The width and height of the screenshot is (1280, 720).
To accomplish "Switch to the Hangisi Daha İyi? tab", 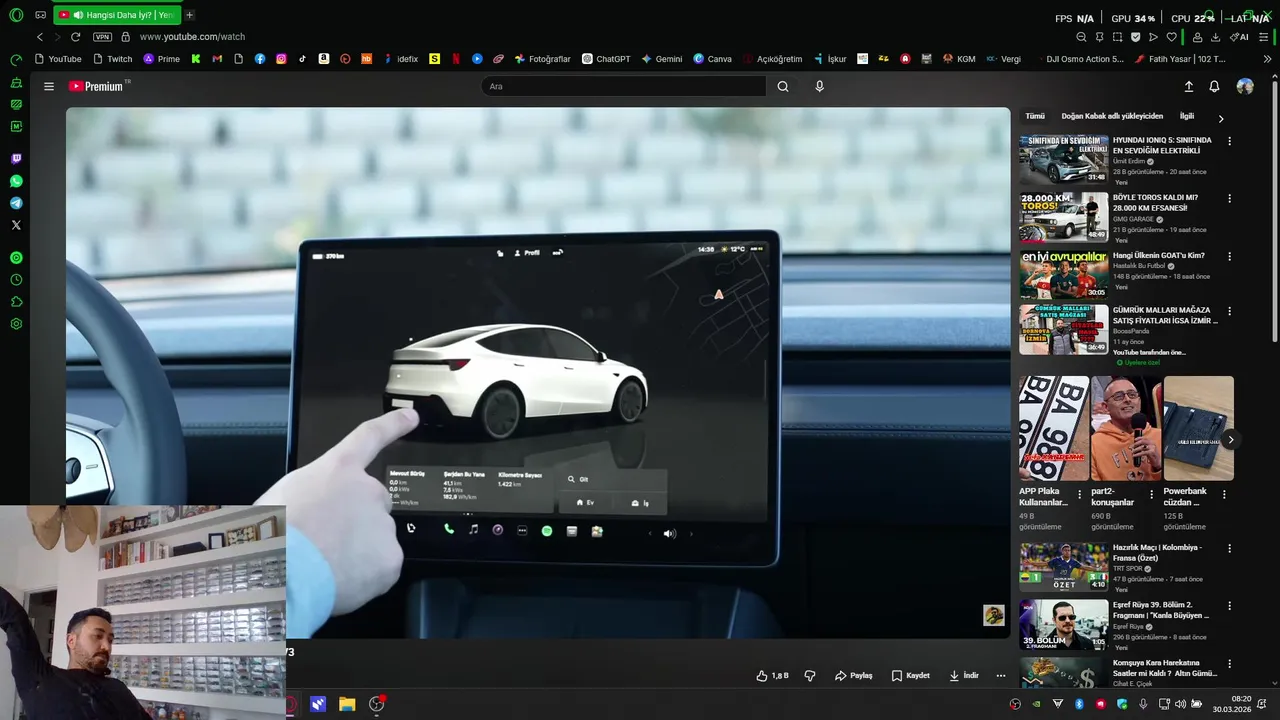I will (117, 15).
